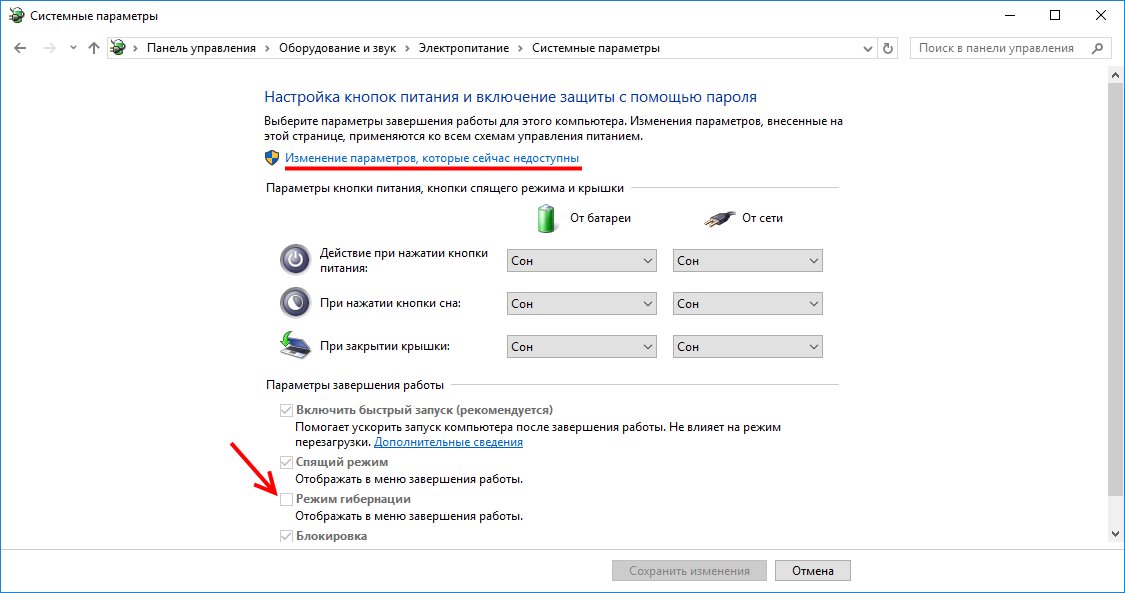Image resolution: width=1125 pixels, height=593 pixels.
Task: Click the forward navigation arrow
Action: (50, 48)
